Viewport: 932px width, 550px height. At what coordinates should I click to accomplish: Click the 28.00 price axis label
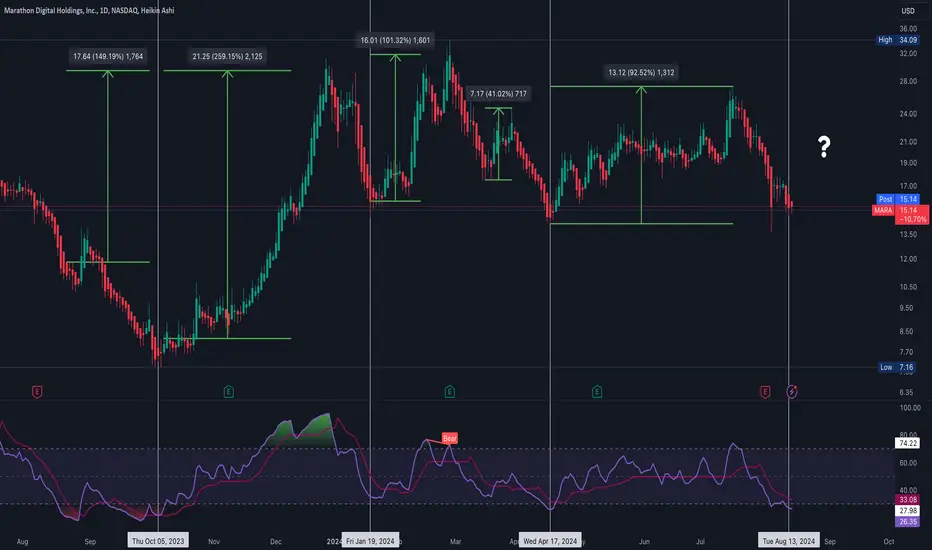coord(908,81)
